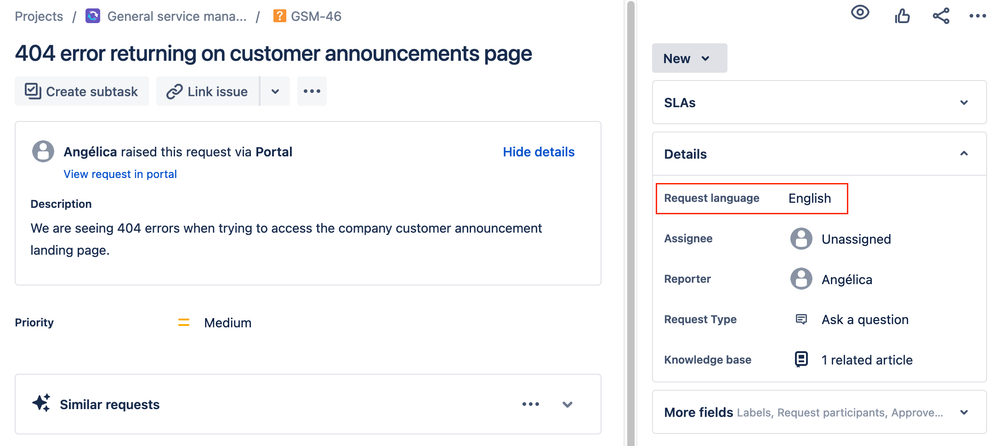Click the Unassigned assignee value
Viewport: 999px width, 446px height.
pyautogui.click(x=856, y=239)
